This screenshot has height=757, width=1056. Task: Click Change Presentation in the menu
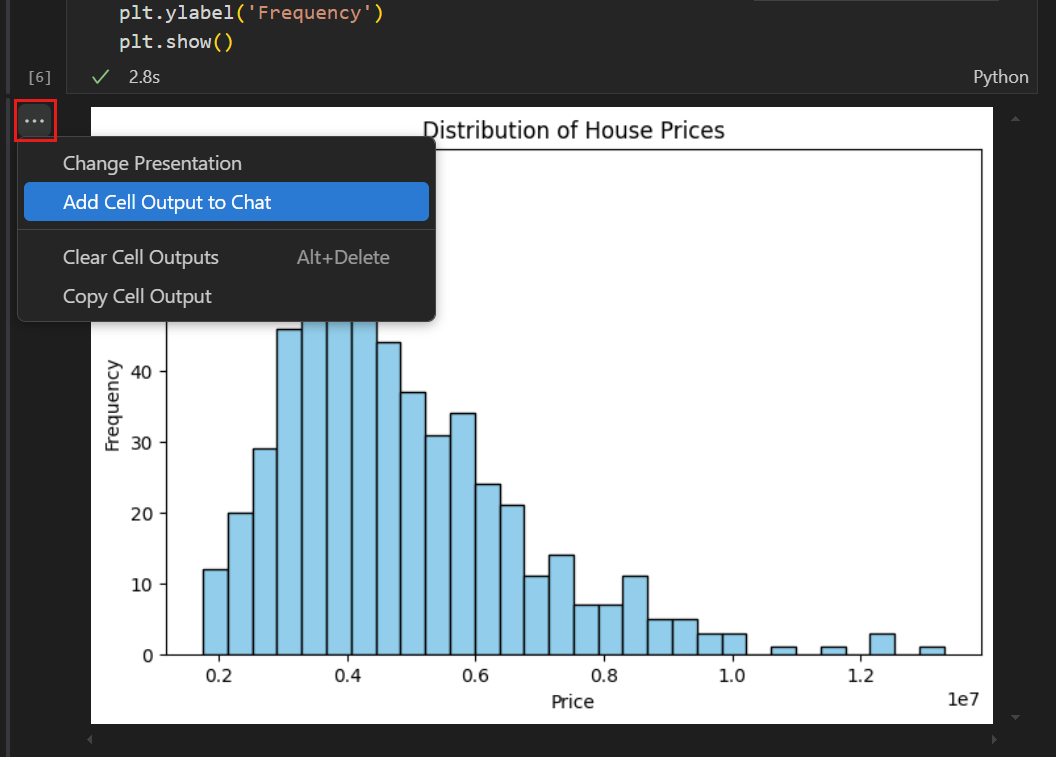pyautogui.click(x=151, y=163)
